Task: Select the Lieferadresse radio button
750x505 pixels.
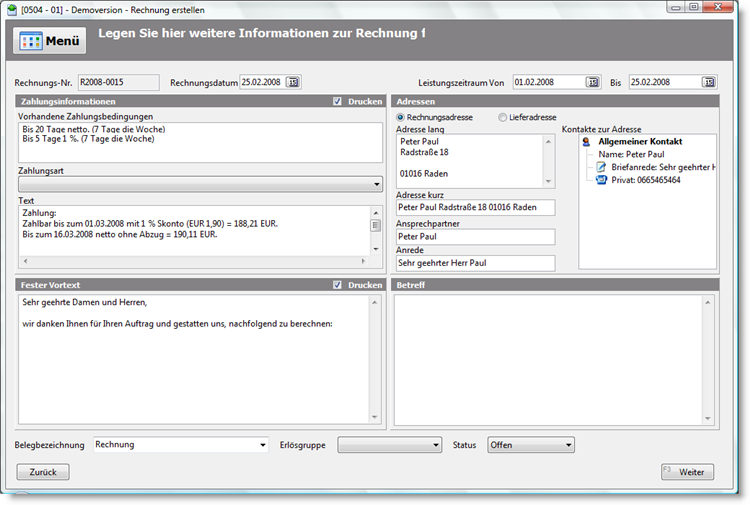Action: pos(503,117)
